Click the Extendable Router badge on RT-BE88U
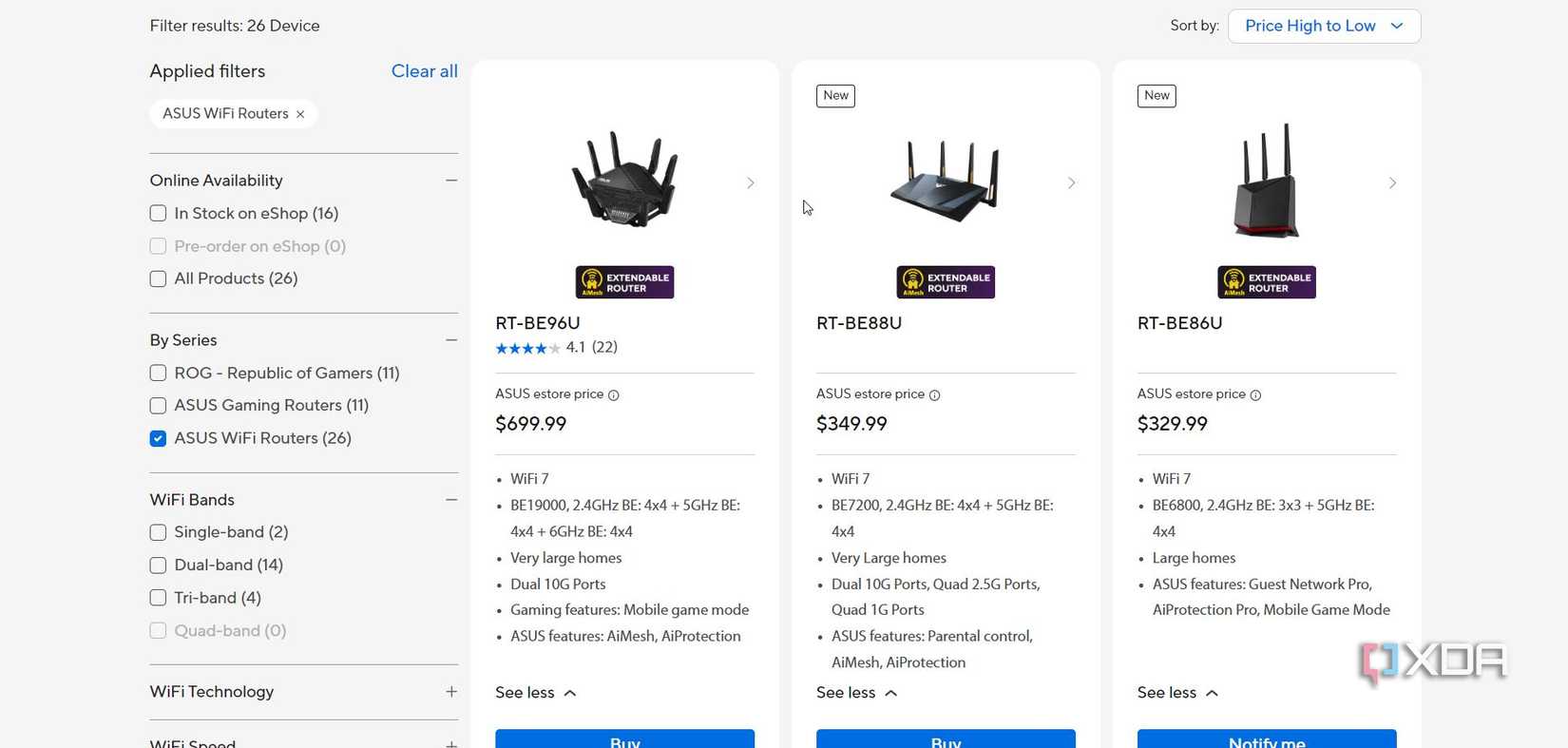The image size is (1568, 748). [x=945, y=281]
